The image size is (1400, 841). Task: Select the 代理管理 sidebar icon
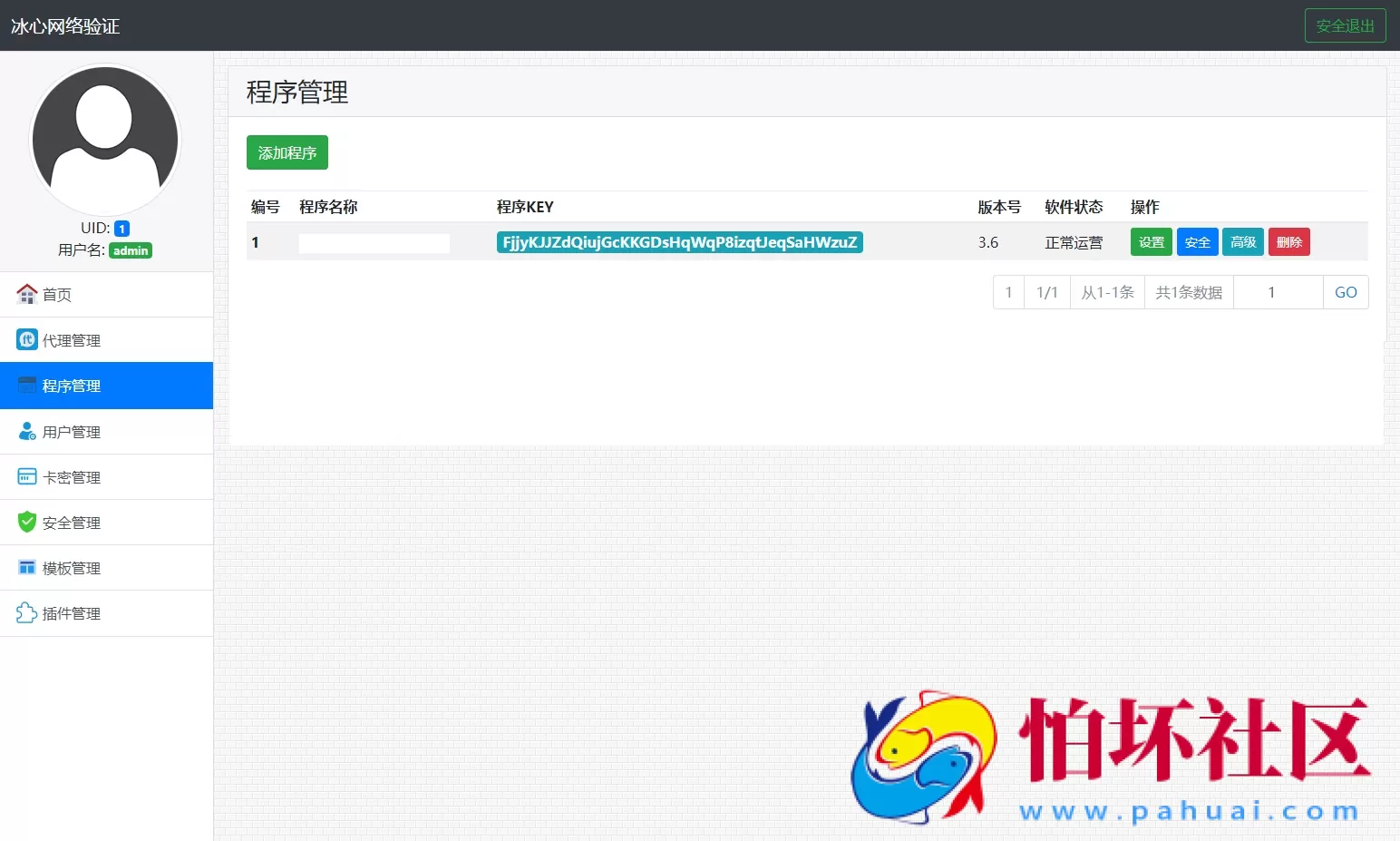pyautogui.click(x=26, y=339)
